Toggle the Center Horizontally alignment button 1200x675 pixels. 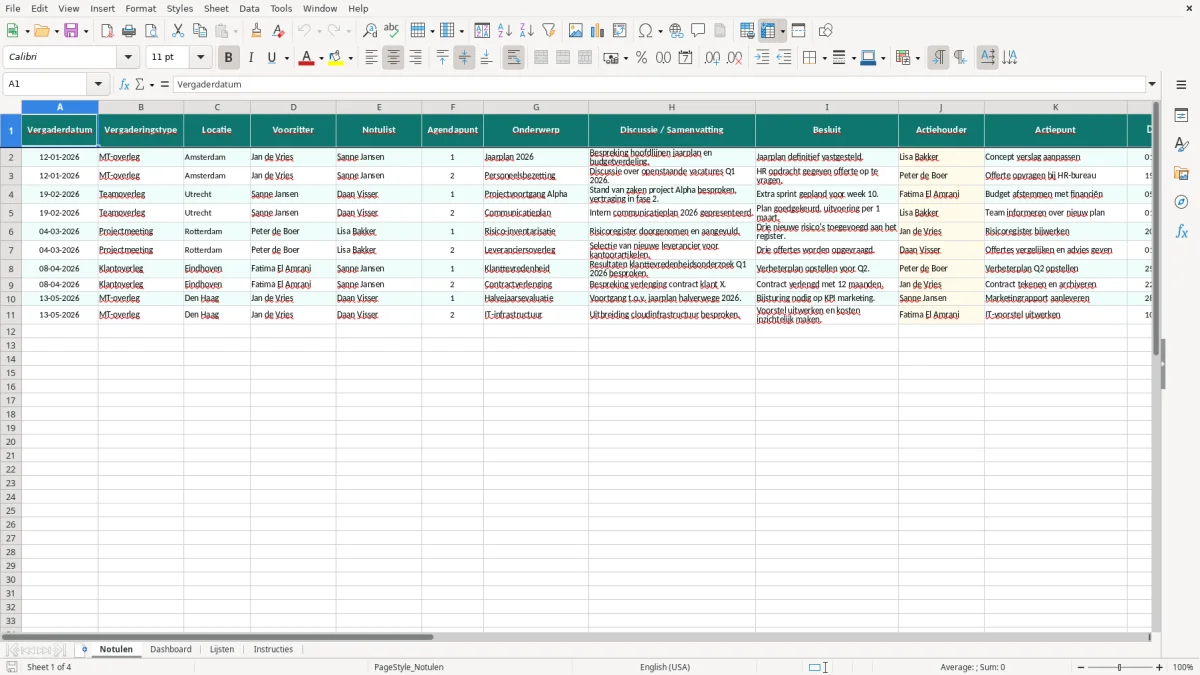393,58
